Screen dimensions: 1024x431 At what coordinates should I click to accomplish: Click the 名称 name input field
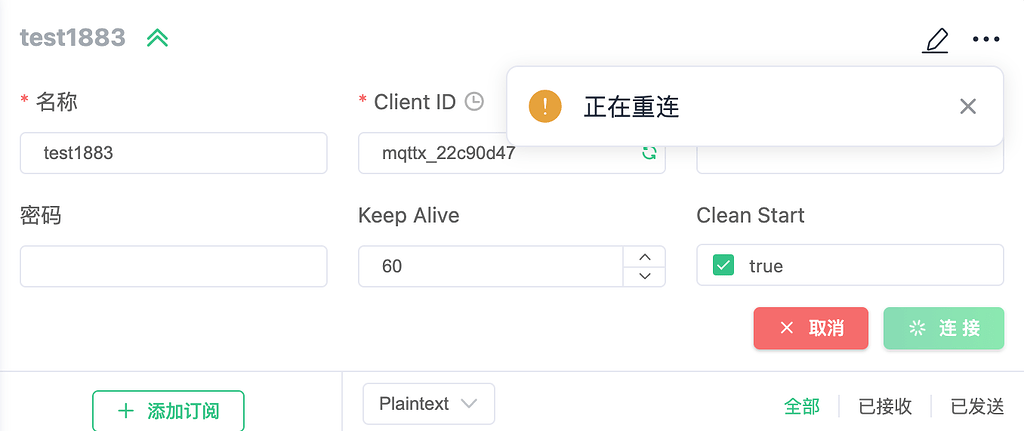tap(174, 153)
